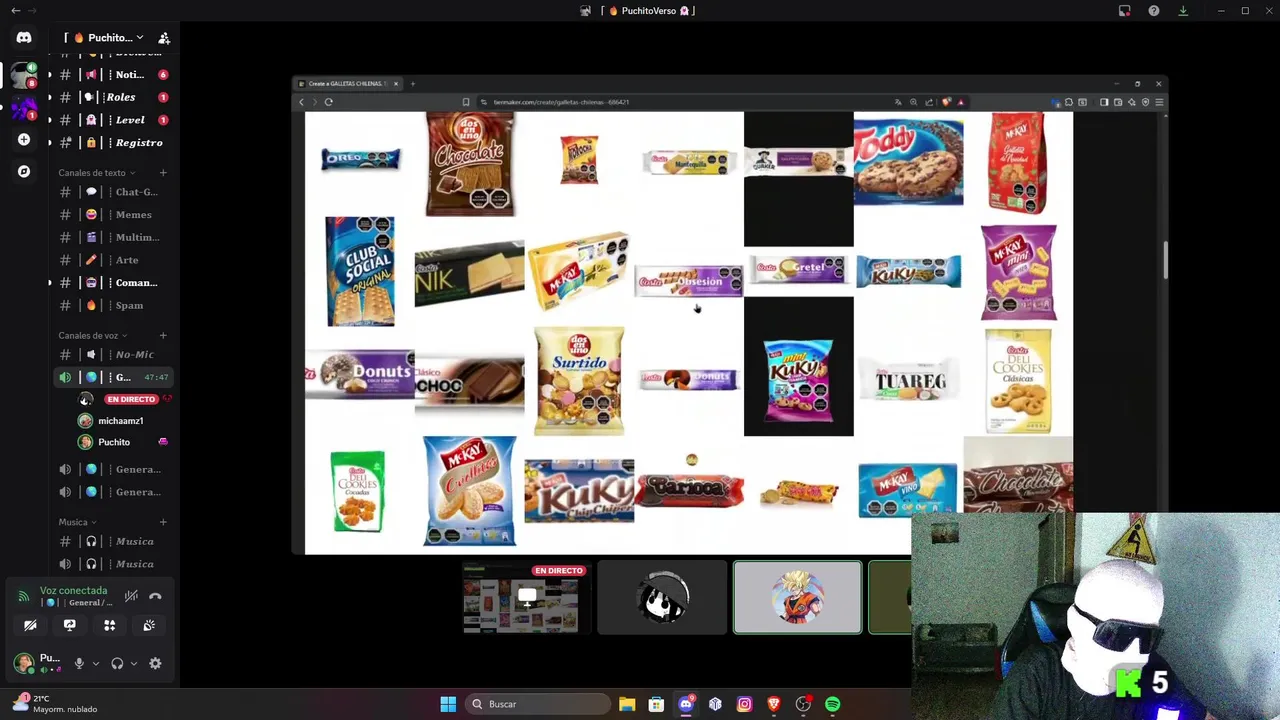
Task: Create a channel in Musica category
Action: point(163,522)
